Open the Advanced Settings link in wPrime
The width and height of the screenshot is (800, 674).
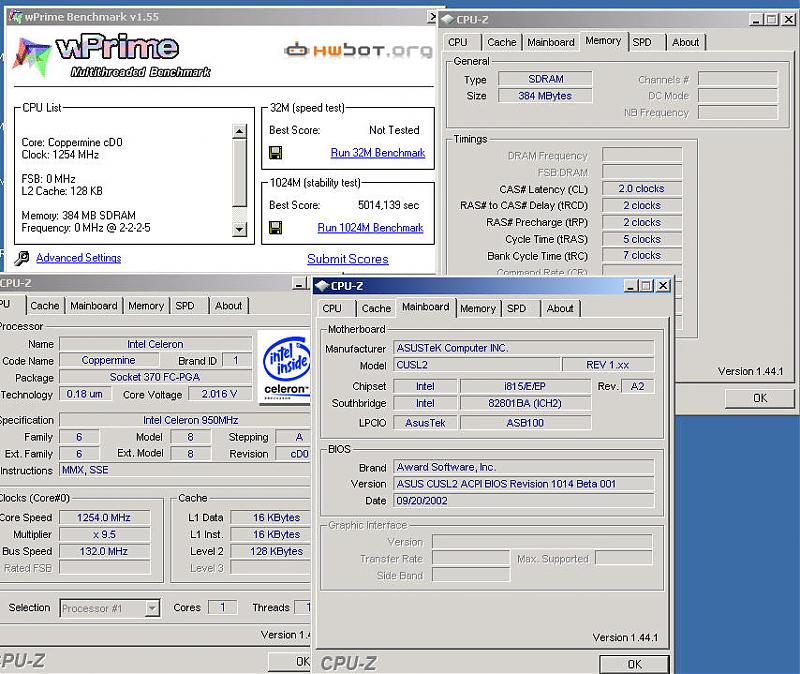79,258
